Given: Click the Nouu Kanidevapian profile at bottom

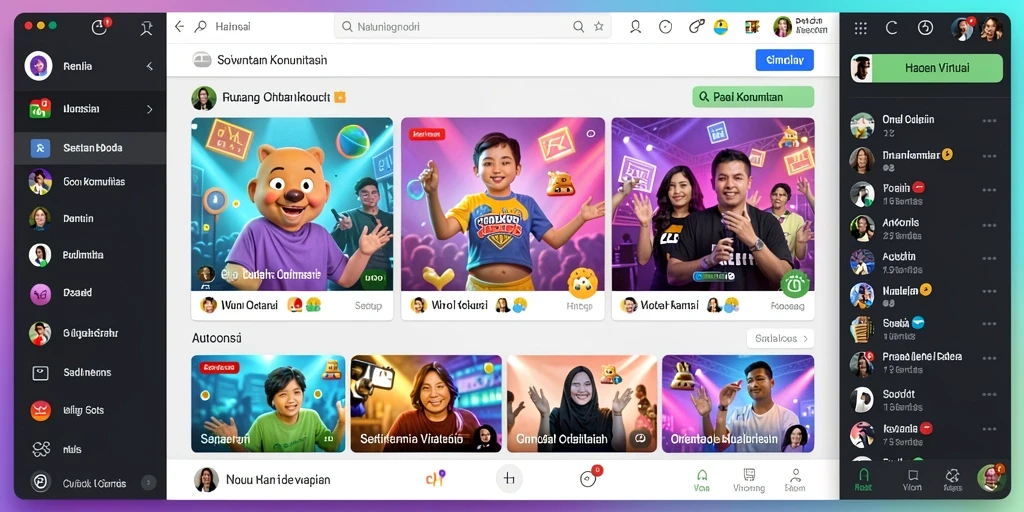Looking at the screenshot, I should point(263,479).
